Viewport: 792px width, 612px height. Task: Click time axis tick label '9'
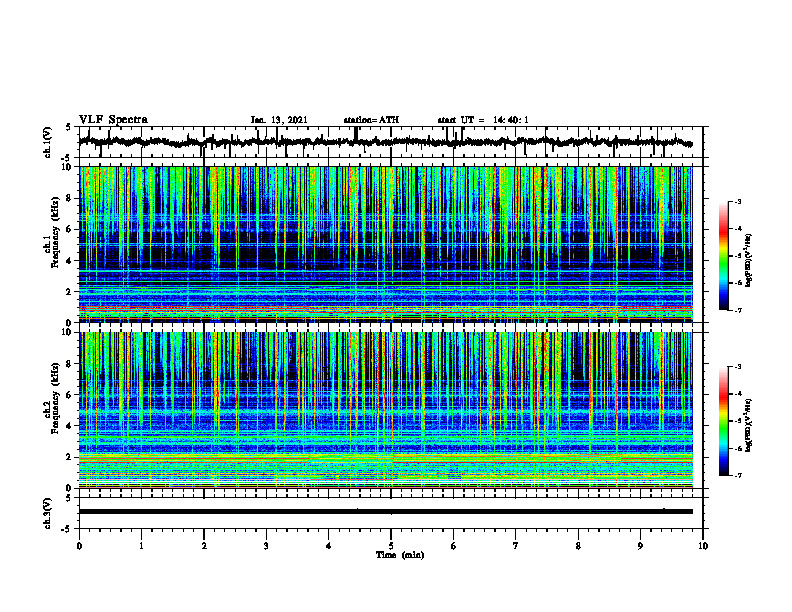[x=640, y=546]
